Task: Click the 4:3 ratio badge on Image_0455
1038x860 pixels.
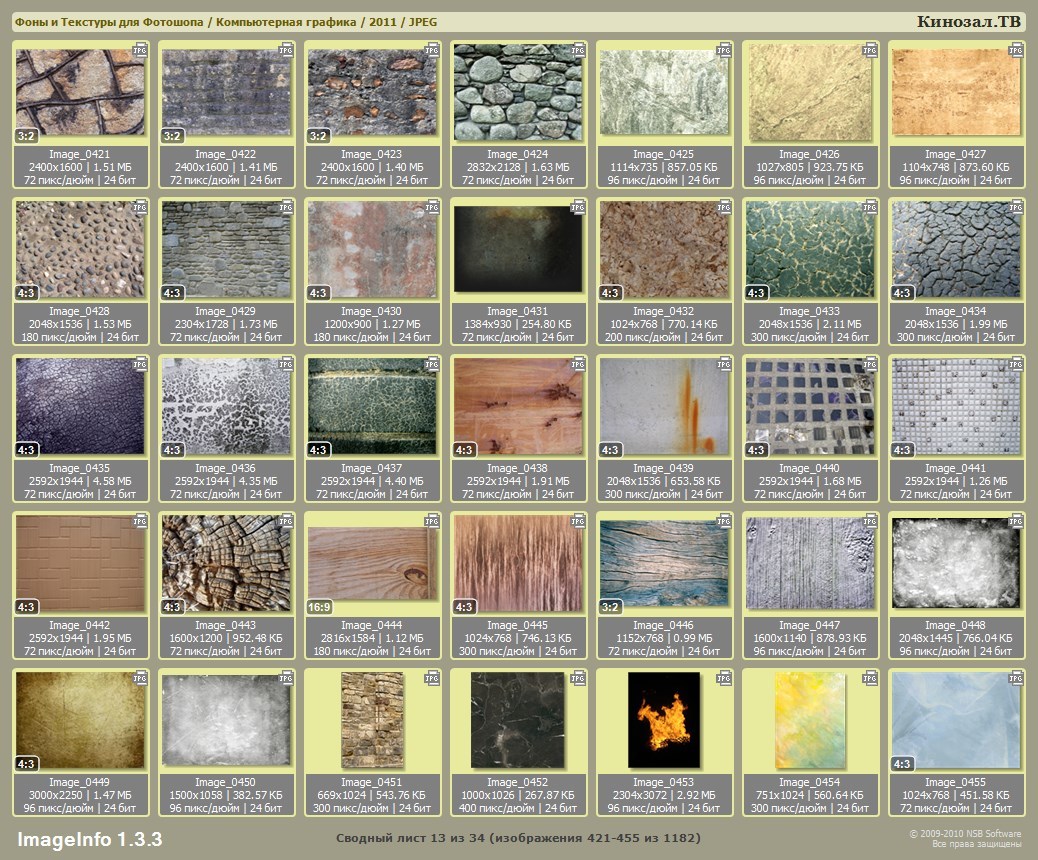Action: 902,765
